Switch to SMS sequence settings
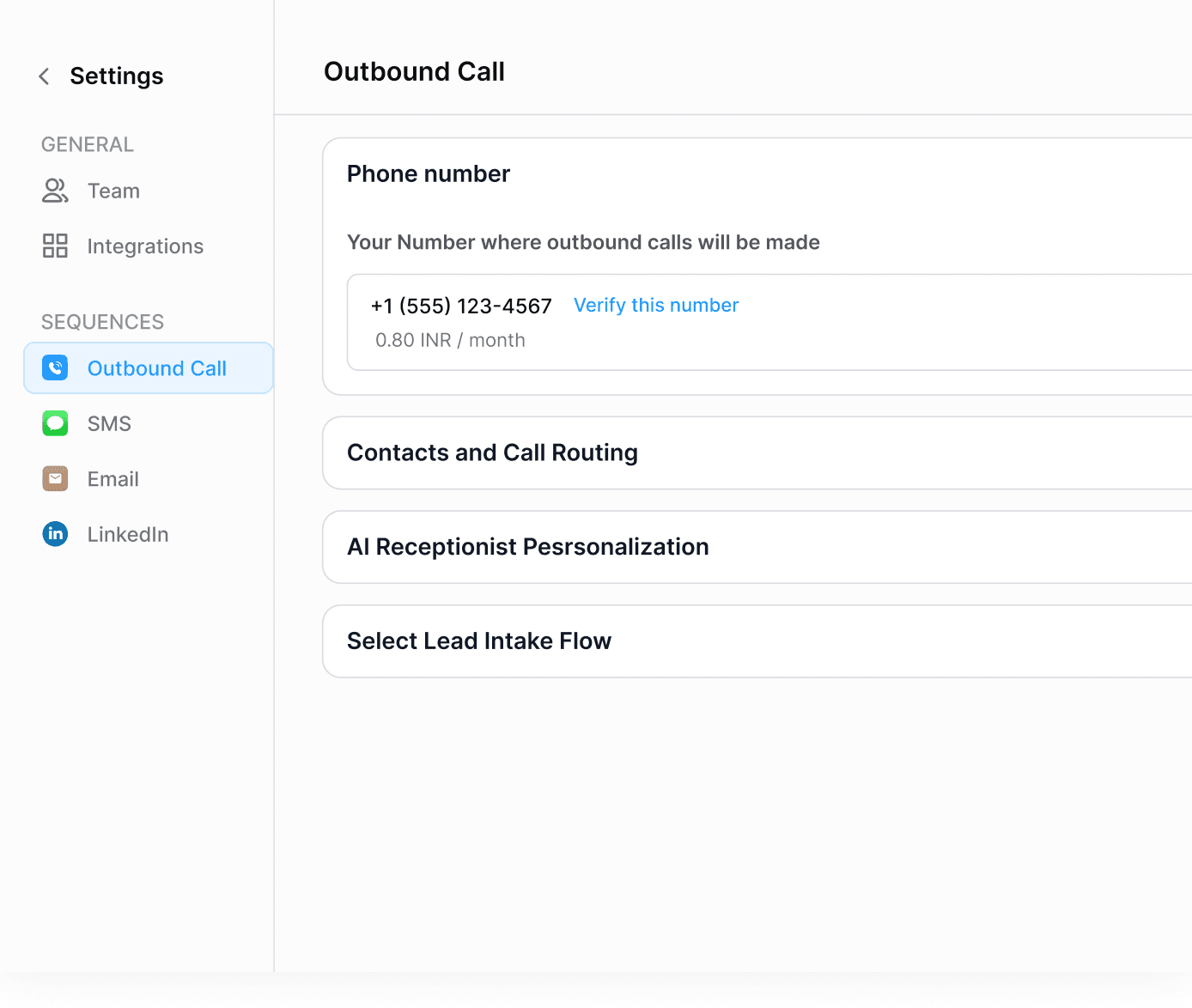The width and height of the screenshot is (1192, 1008). point(109,423)
